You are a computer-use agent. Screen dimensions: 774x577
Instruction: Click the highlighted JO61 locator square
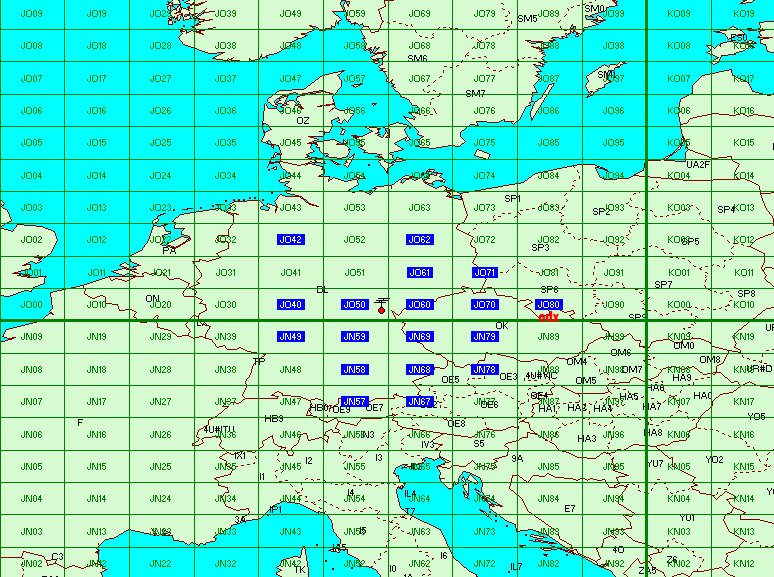420,272
